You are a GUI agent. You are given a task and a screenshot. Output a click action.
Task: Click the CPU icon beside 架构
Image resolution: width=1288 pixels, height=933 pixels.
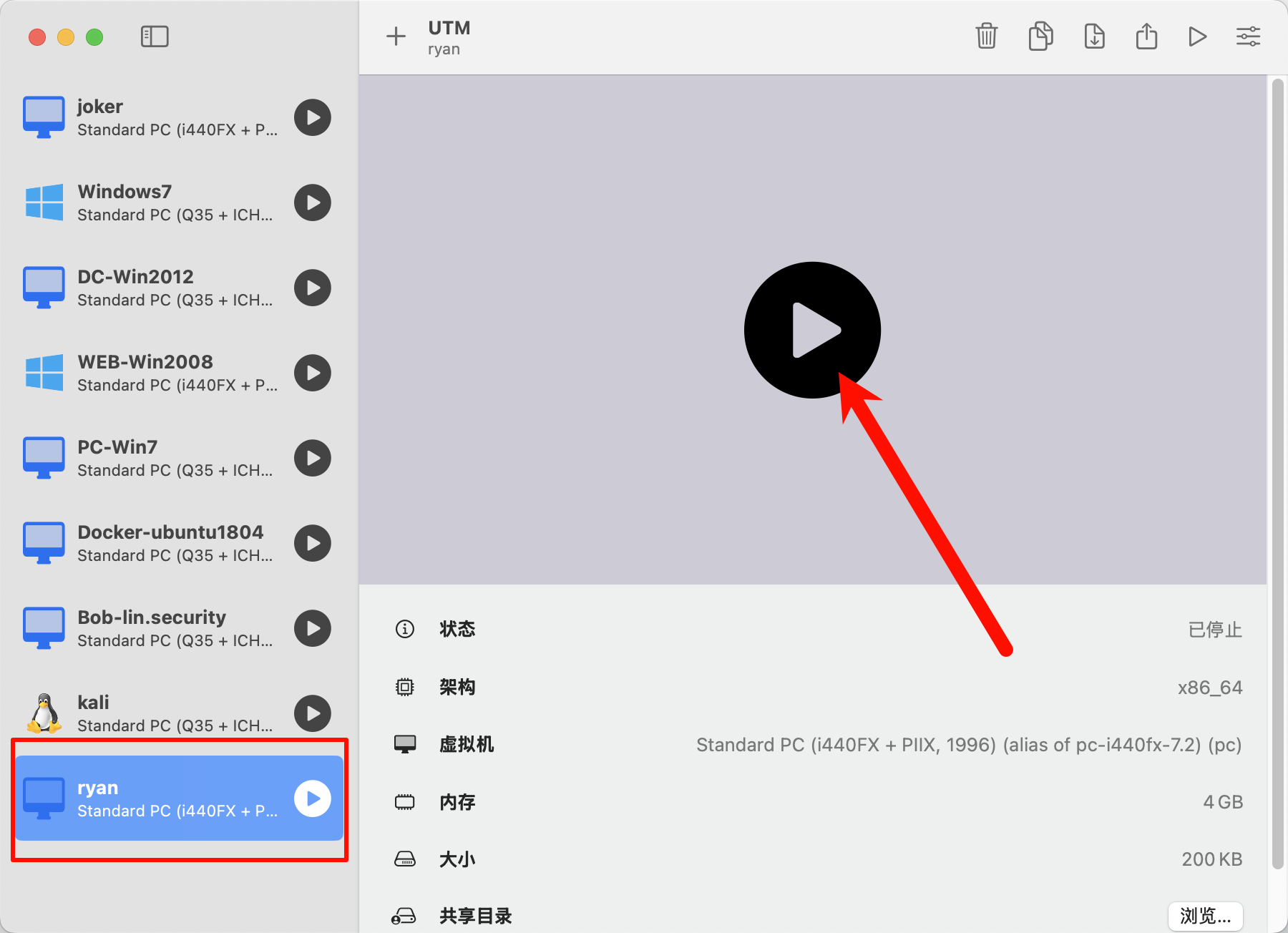[x=405, y=687]
